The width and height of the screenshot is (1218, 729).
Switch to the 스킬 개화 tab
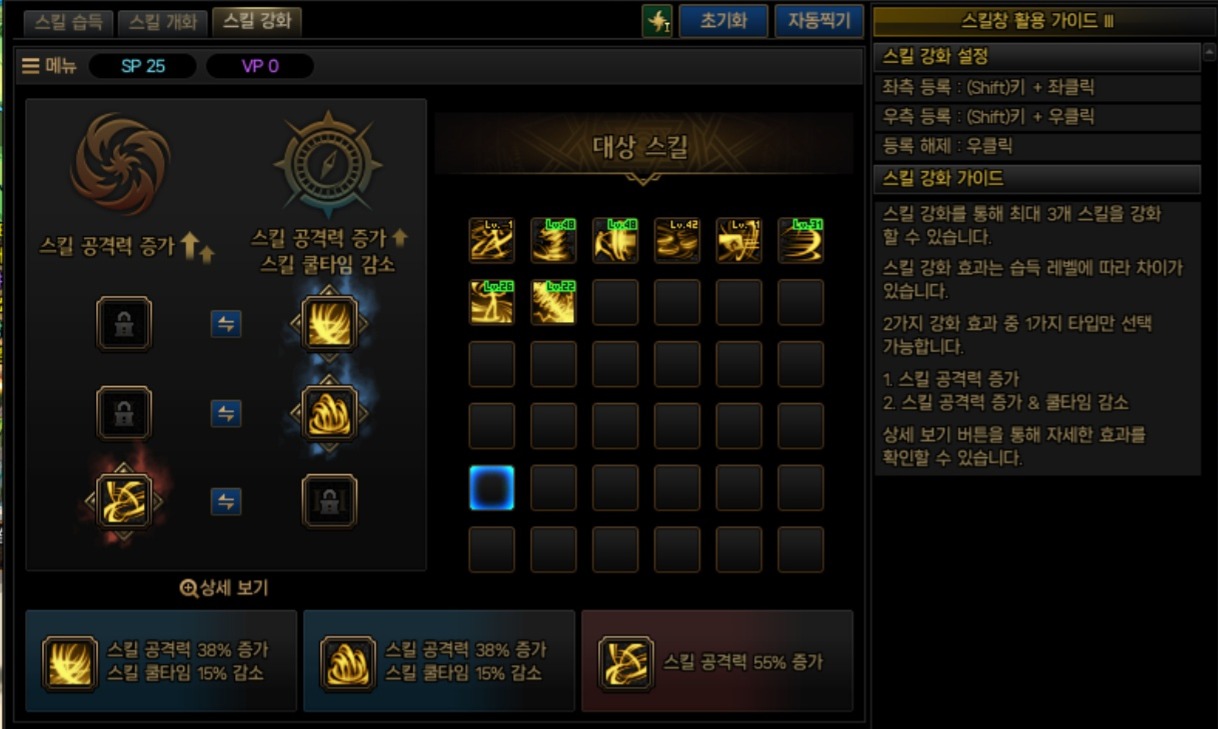(x=163, y=22)
